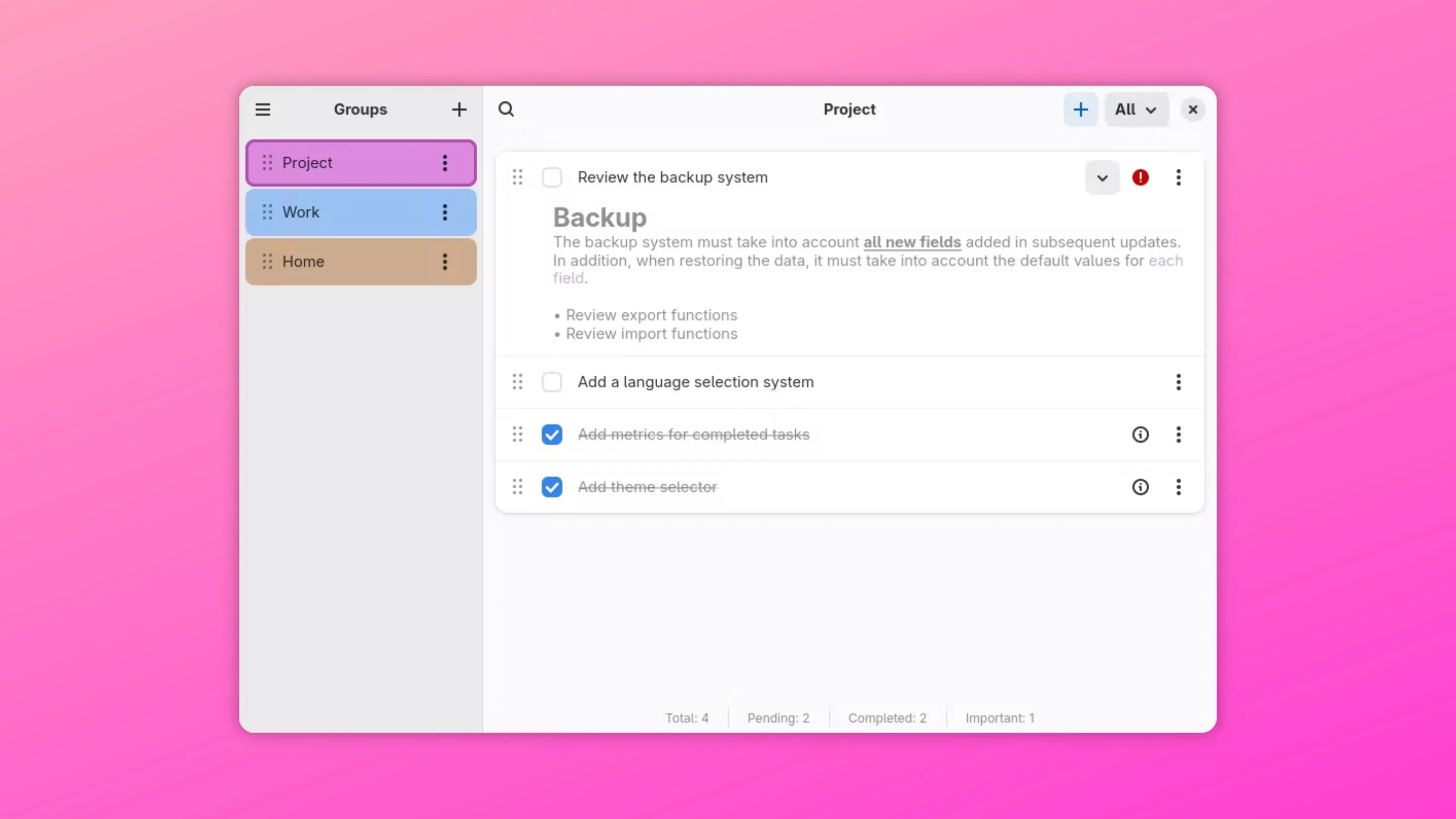Image resolution: width=1456 pixels, height=819 pixels.
Task: Grab the Home group drag handle
Action: [267, 261]
